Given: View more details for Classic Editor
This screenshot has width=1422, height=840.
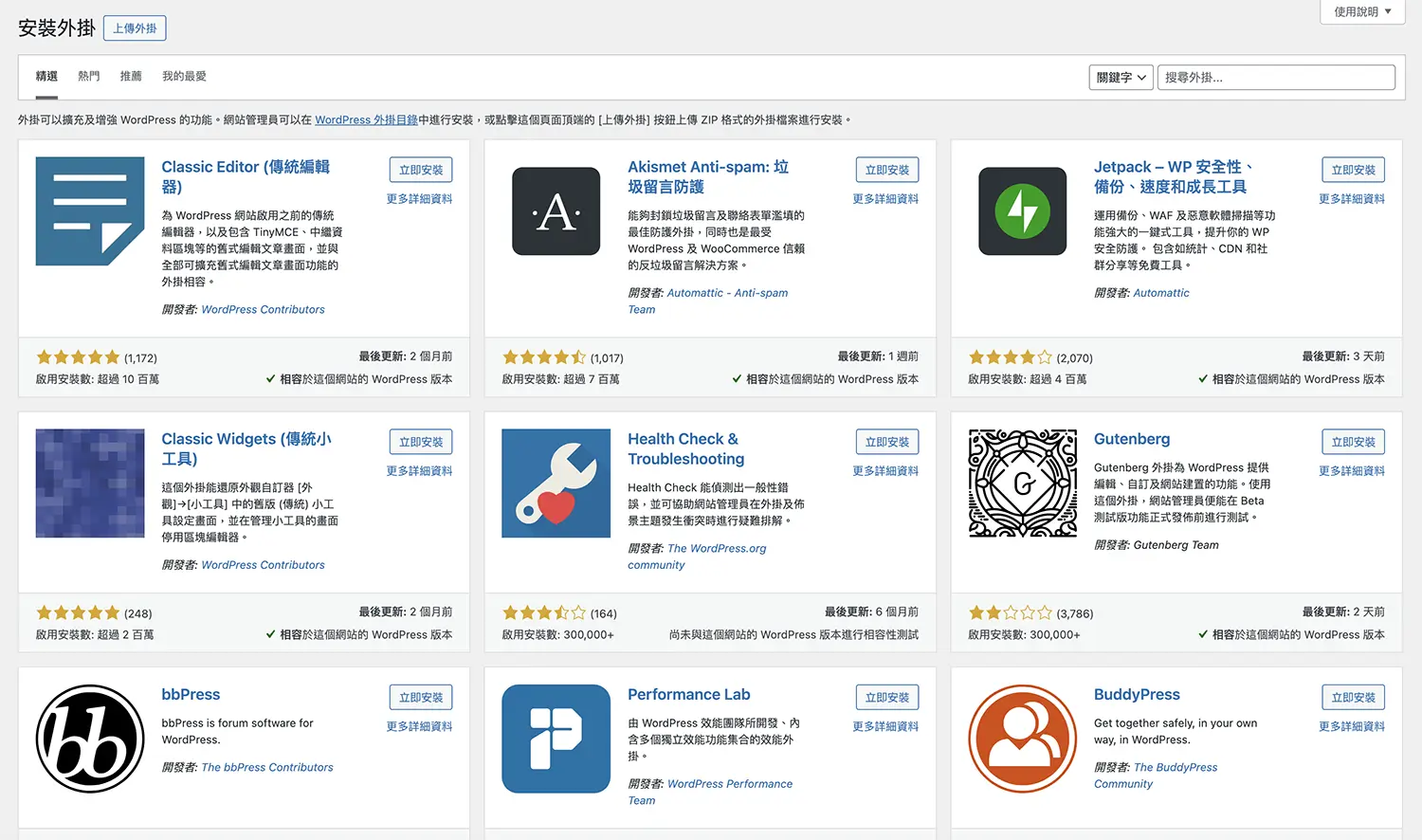Looking at the screenshot, I should (419, 199).
